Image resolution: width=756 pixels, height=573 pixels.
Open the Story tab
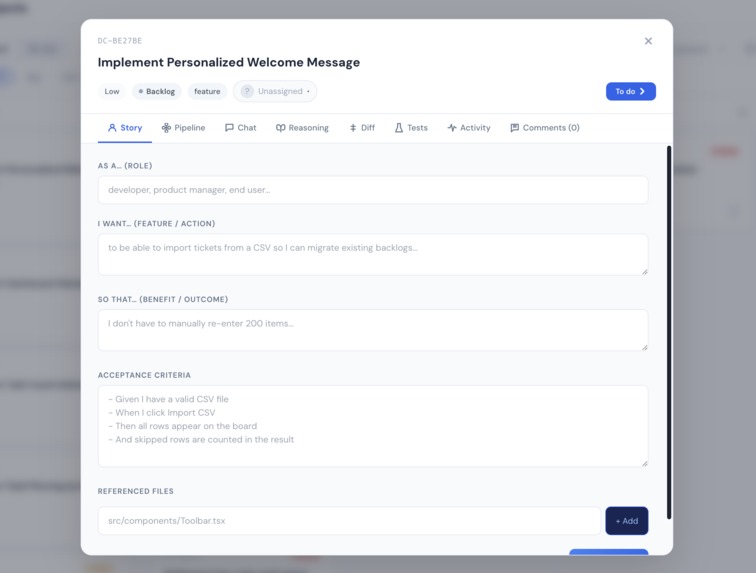[x=125, y=128]
